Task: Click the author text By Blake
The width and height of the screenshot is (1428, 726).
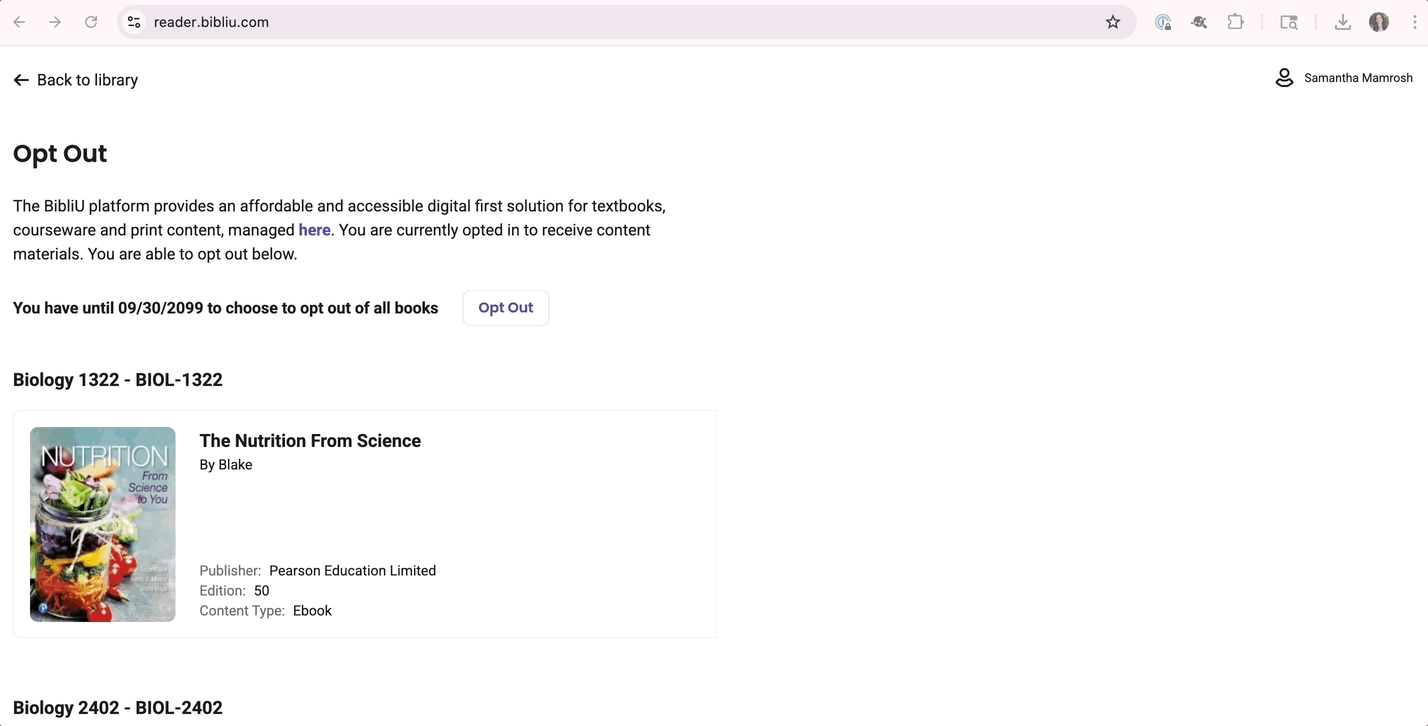Action: (226, 465)
